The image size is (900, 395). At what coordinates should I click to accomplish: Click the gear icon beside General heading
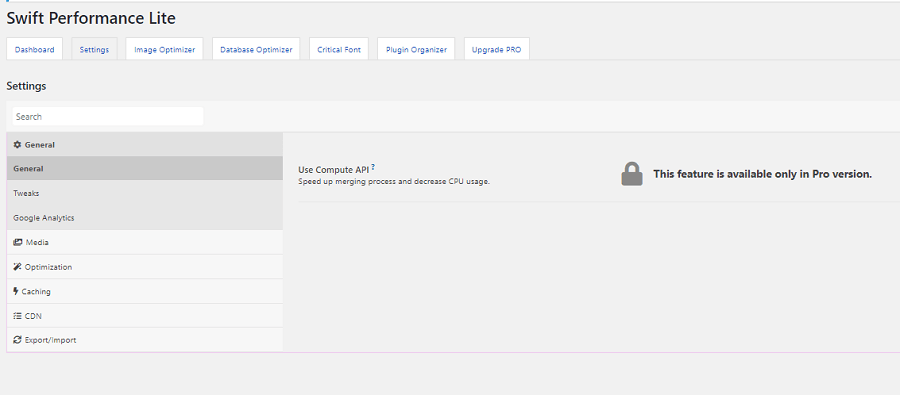(17, 145)
